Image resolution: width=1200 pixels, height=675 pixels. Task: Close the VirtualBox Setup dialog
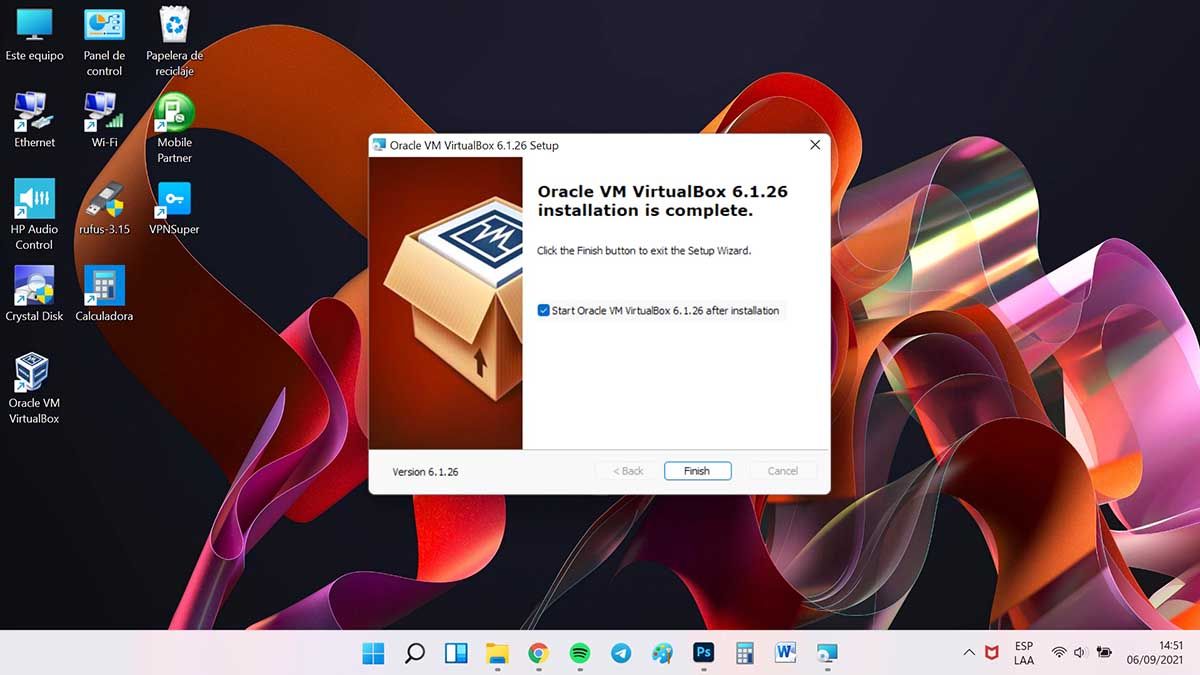pyautogui.click(x=814, y=145)
